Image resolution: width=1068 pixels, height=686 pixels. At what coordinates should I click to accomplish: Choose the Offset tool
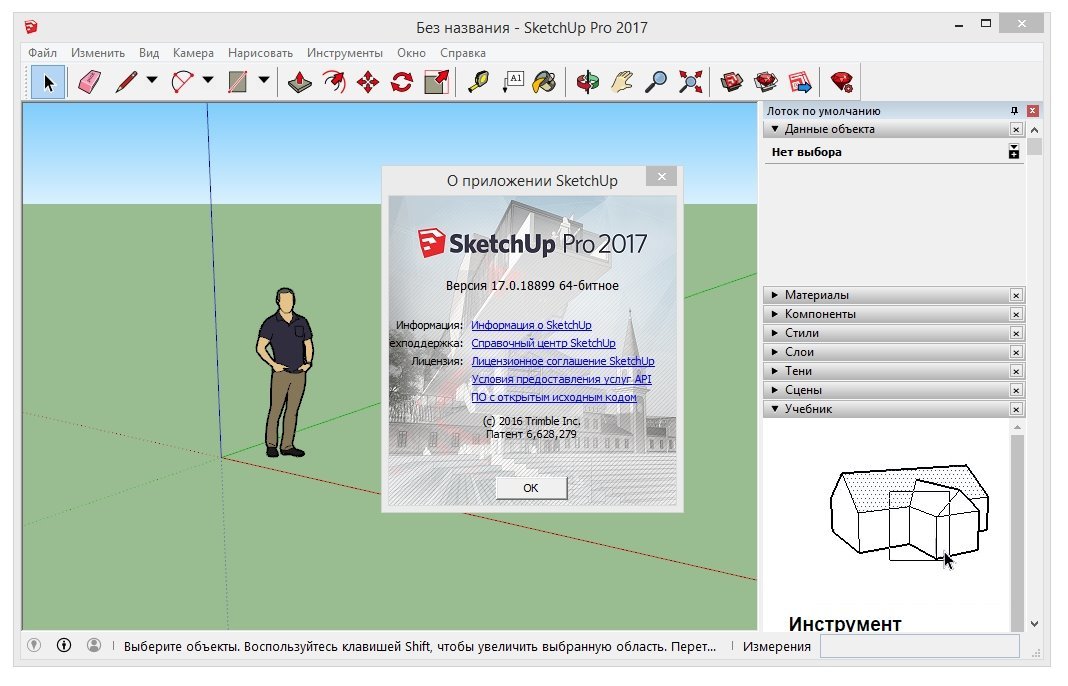(334, 82)
